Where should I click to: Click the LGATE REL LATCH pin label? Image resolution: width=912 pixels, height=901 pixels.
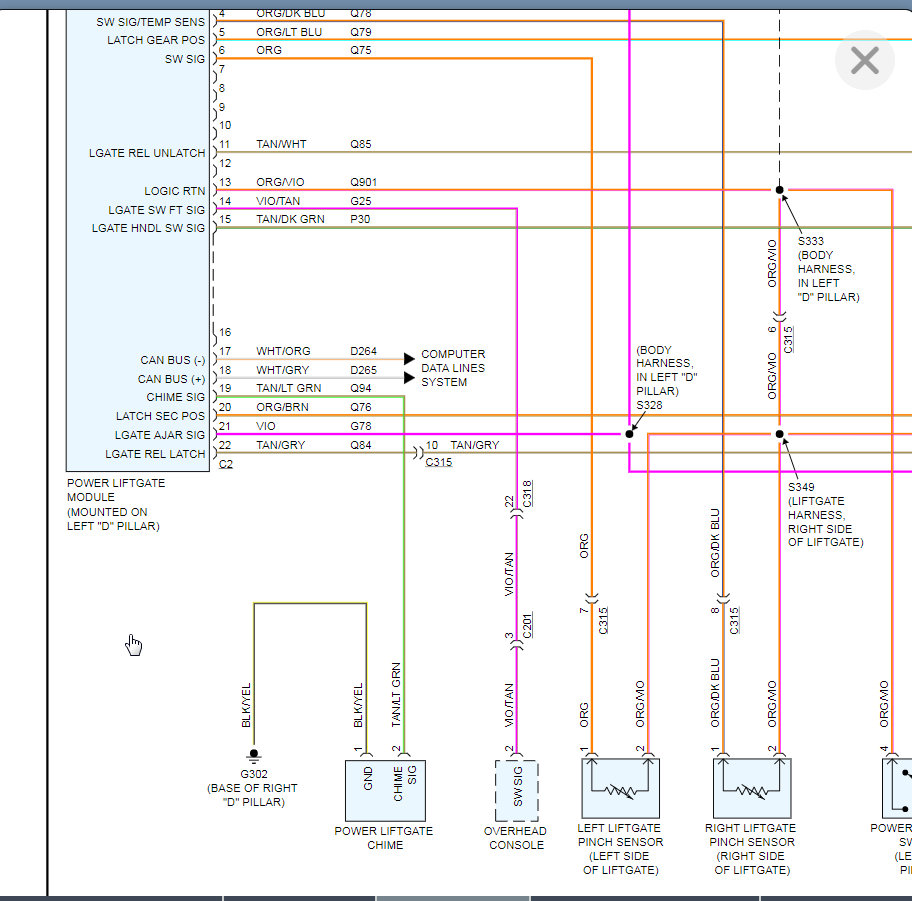[155, 454]
